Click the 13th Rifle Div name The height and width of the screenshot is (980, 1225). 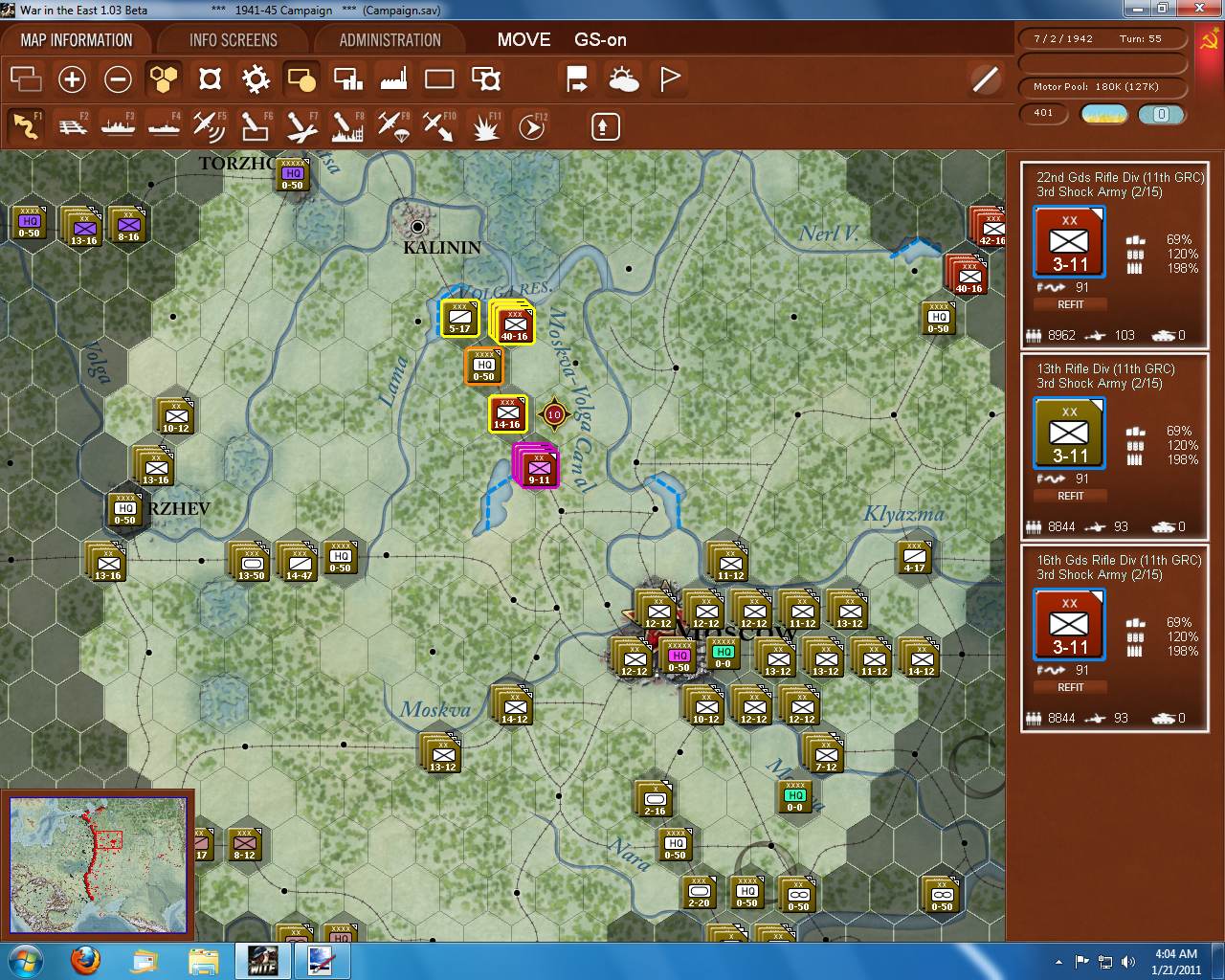pyautogui.click(x=1105, y=368)
